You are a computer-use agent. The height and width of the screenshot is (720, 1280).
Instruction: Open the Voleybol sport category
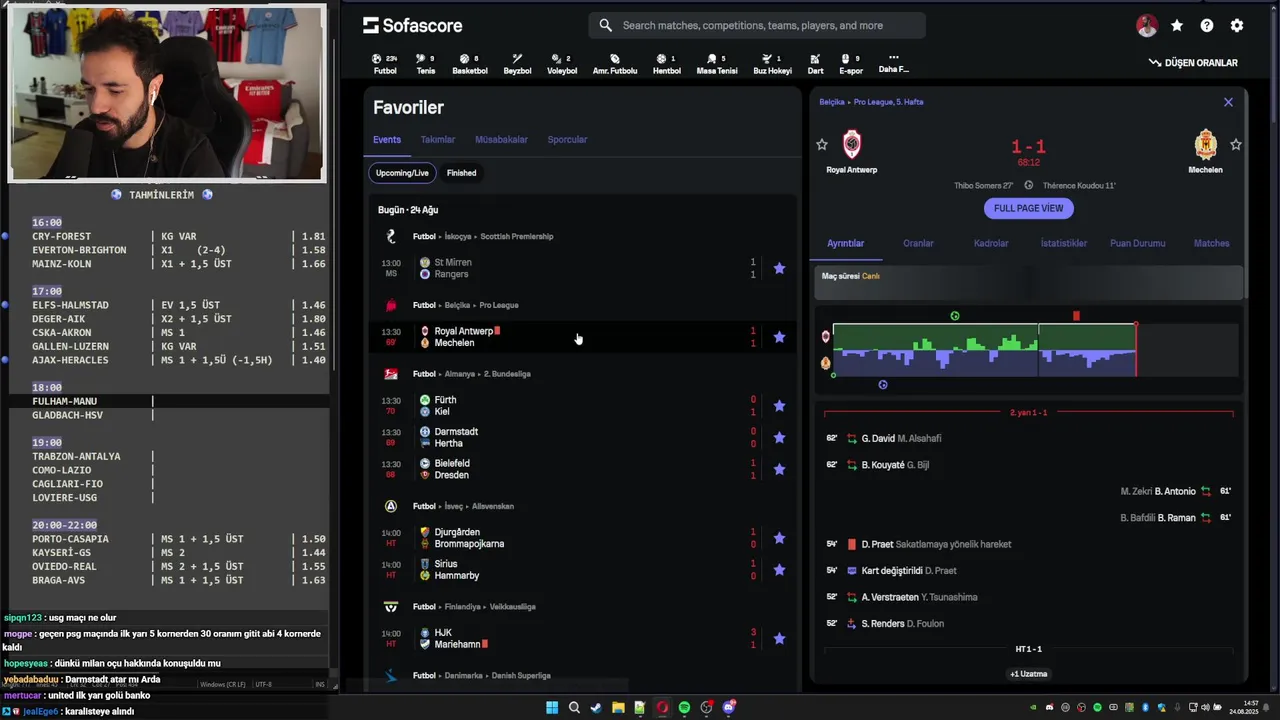point(562,64)
